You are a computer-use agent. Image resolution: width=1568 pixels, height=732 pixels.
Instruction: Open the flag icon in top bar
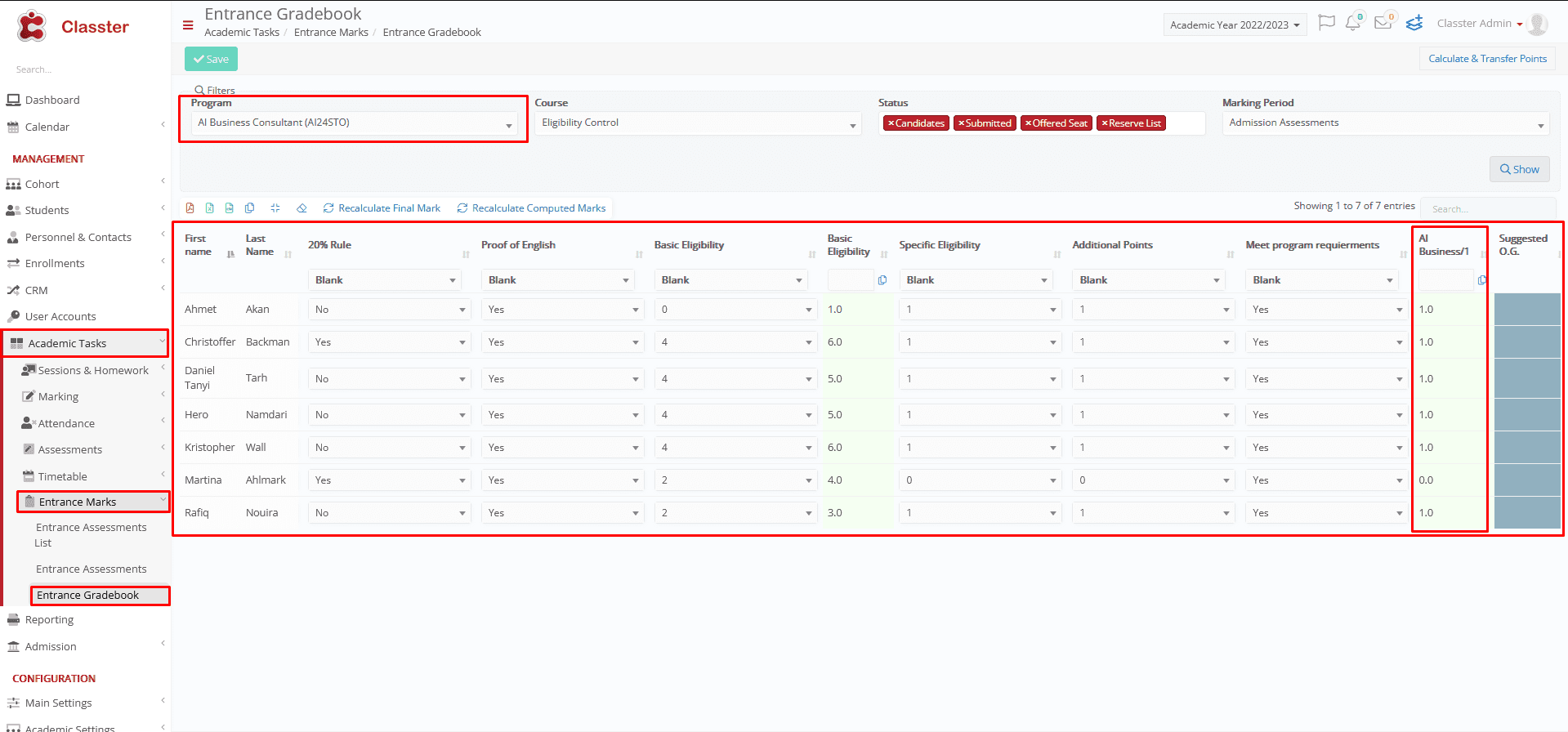click(x=1327, y=23)
